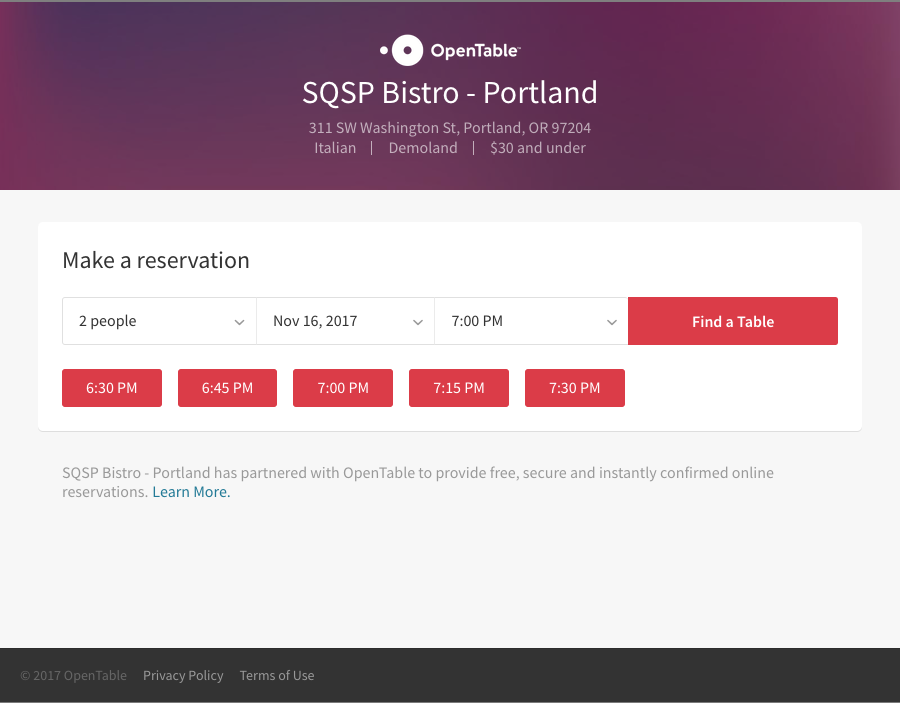
Task: Open the Terms of Use footer link
Action: [x=277, y=676]
